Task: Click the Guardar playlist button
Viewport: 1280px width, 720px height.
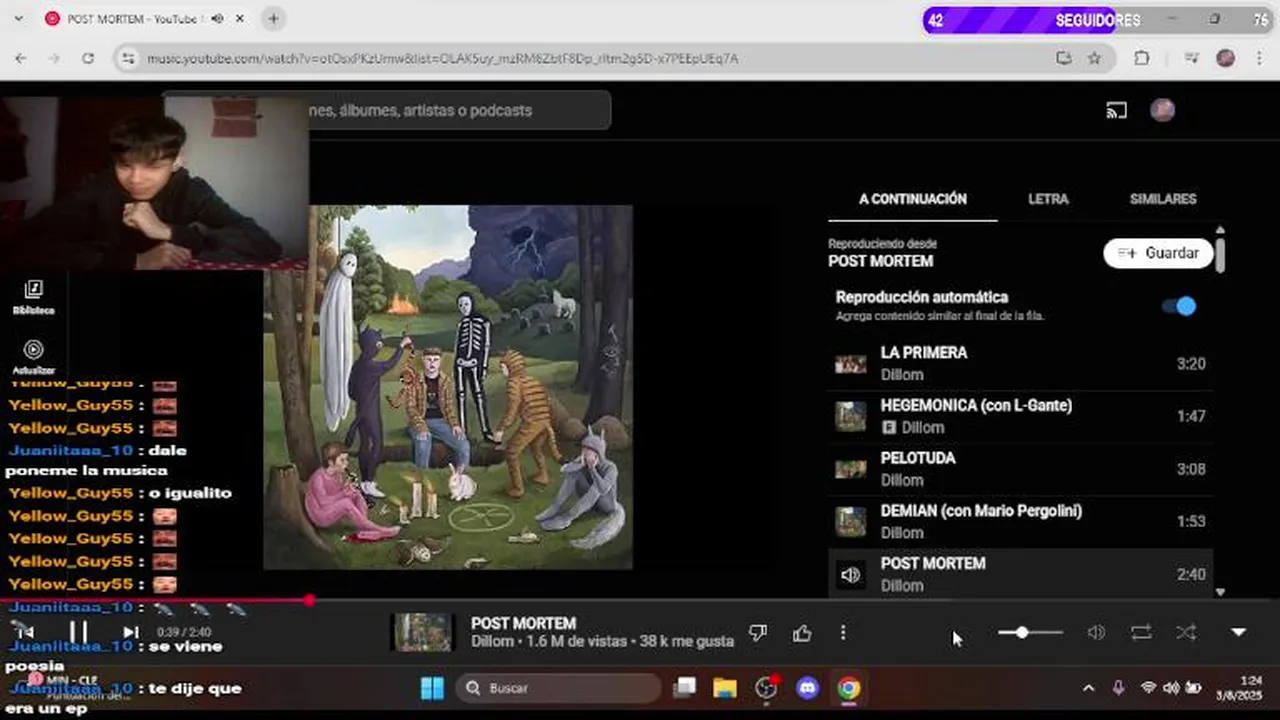Action: (x=1158, y=253)
